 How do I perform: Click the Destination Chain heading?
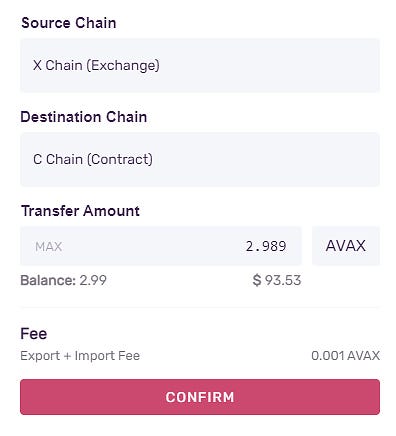click(x=84, y=117)
